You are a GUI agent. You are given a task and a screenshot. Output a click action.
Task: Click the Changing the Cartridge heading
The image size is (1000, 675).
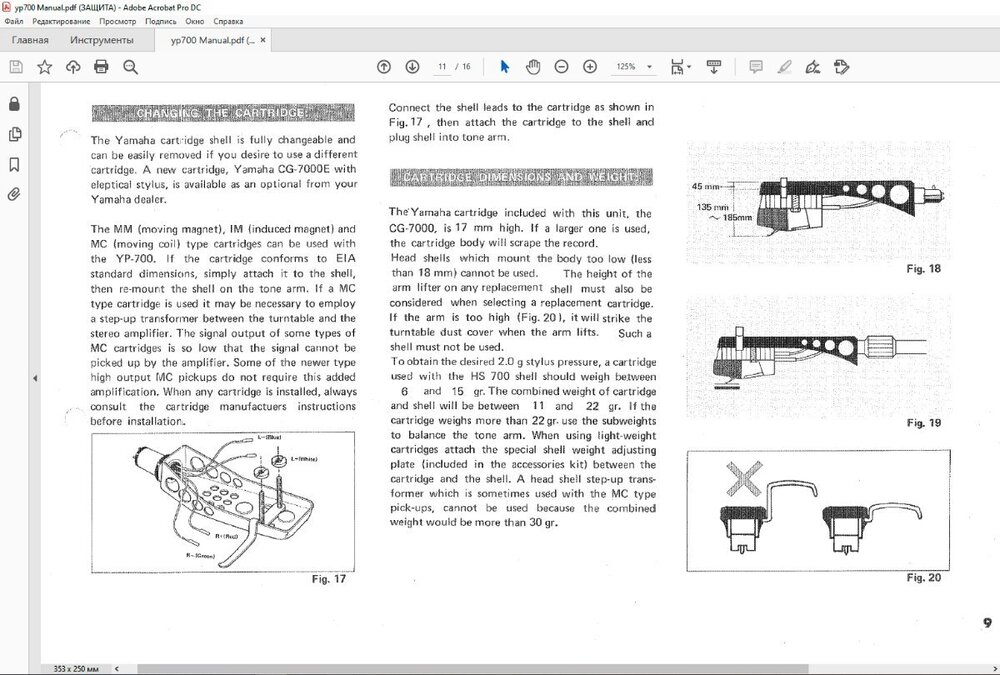coord(223,113)
